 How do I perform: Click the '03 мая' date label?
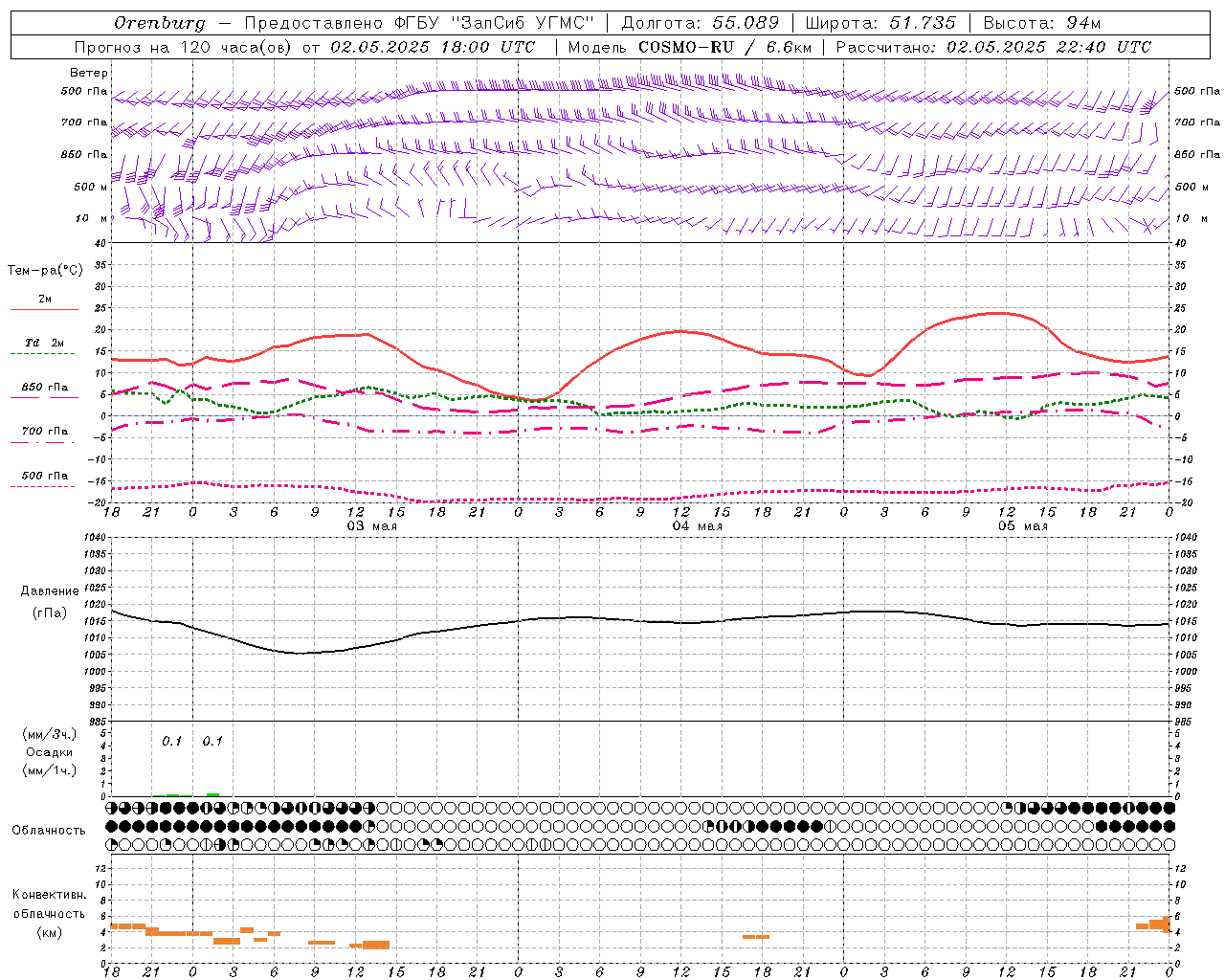[372, 526]
